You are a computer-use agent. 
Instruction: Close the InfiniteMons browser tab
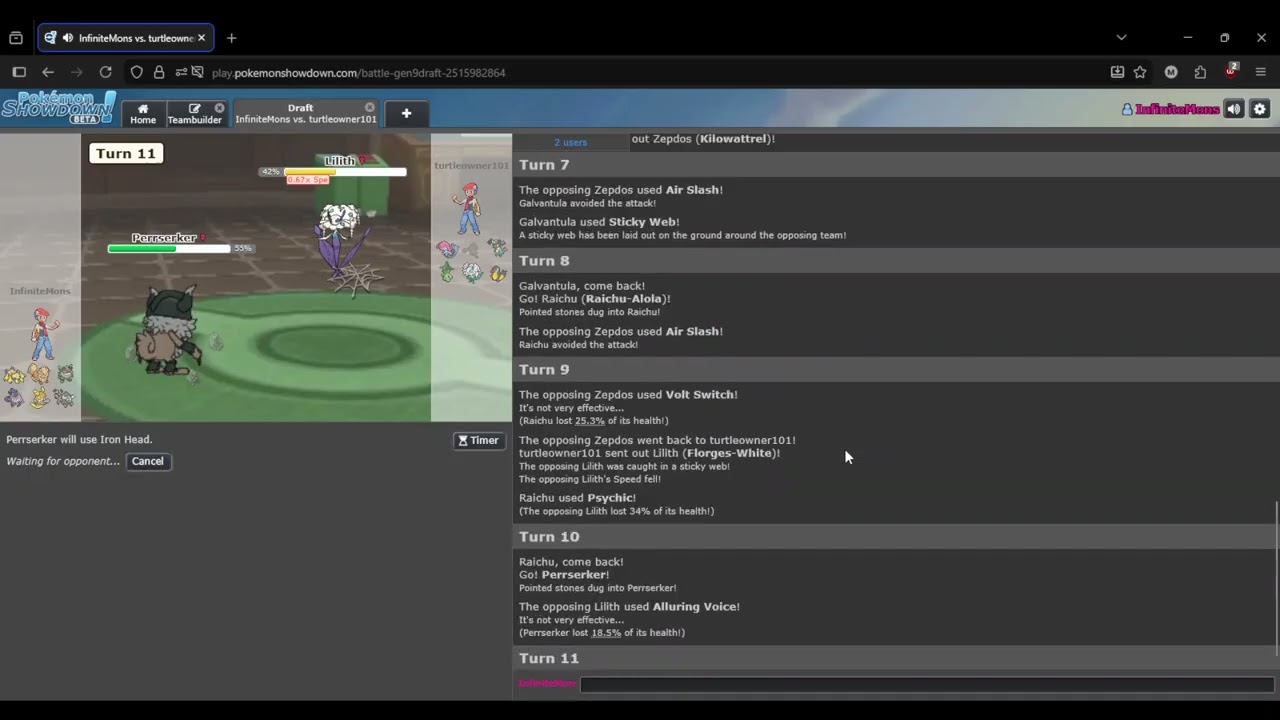[201, 38]
